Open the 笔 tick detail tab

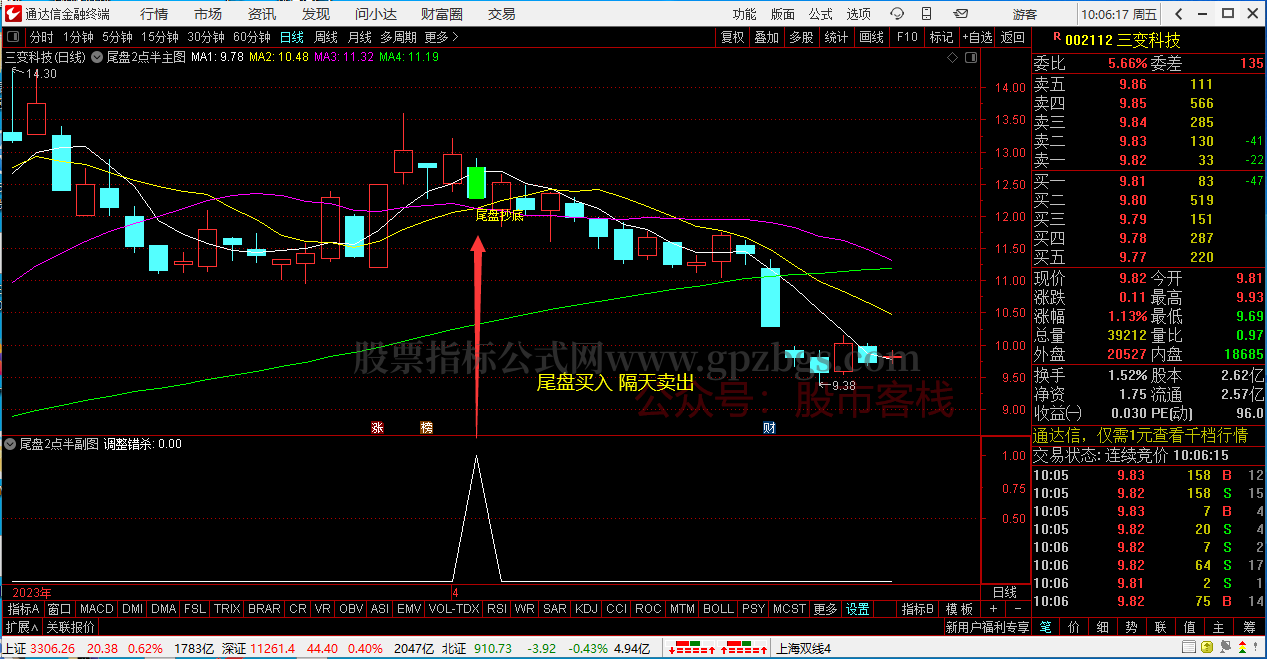point(1045,627)
